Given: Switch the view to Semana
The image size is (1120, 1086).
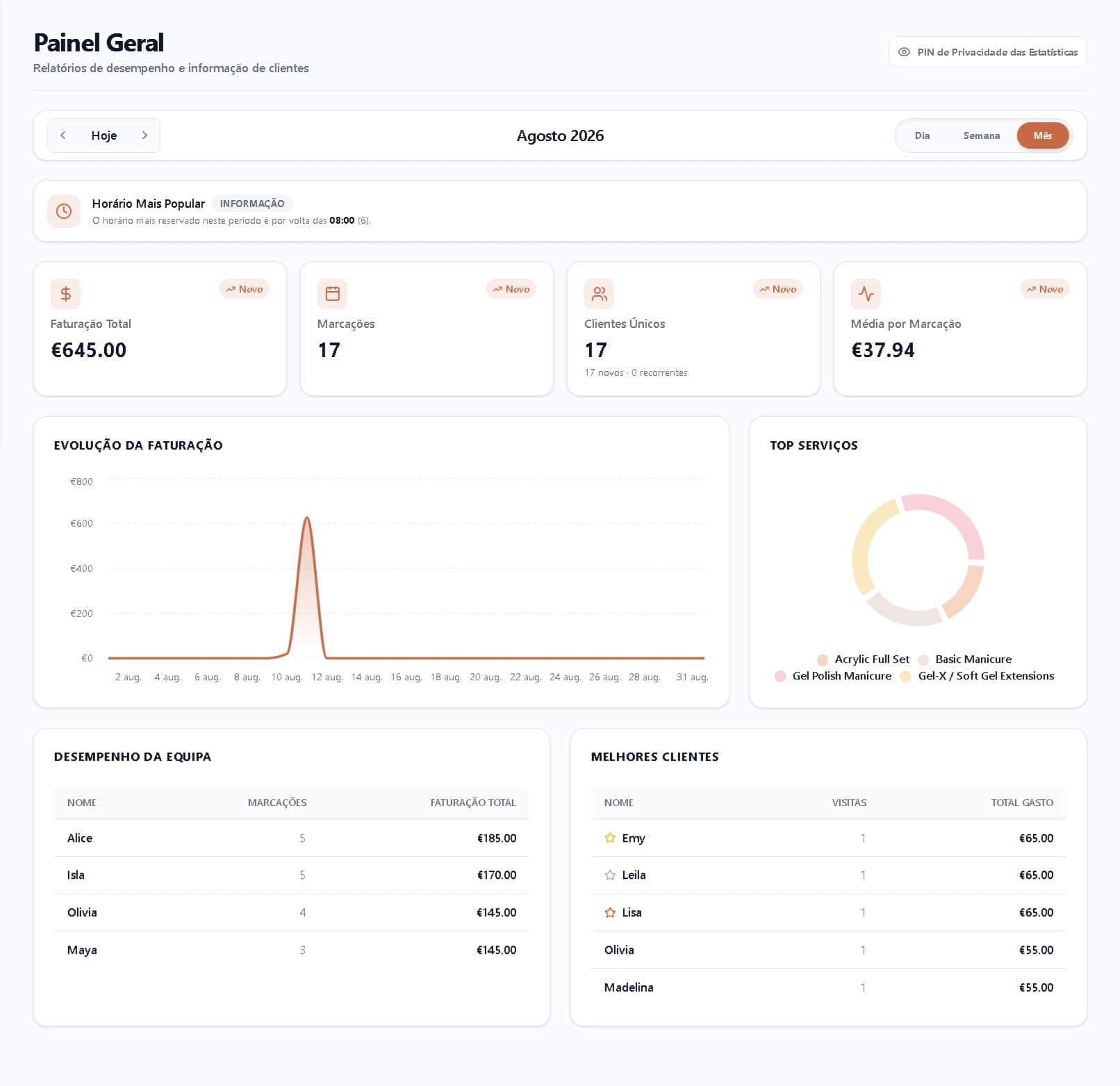Looking at the screenshot, I should [981, 135].
